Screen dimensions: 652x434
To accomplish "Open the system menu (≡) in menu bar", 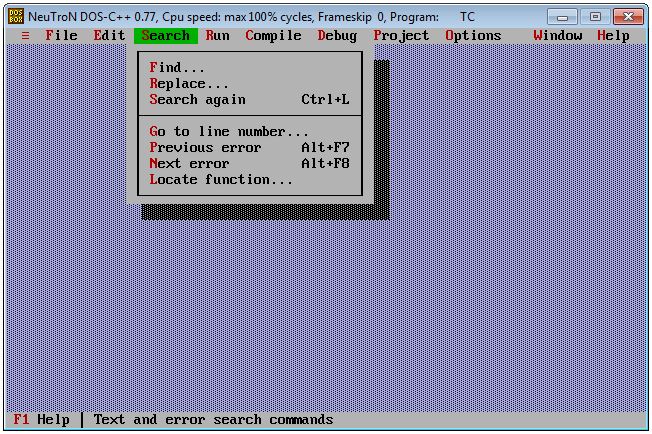I will pos(25,36).
